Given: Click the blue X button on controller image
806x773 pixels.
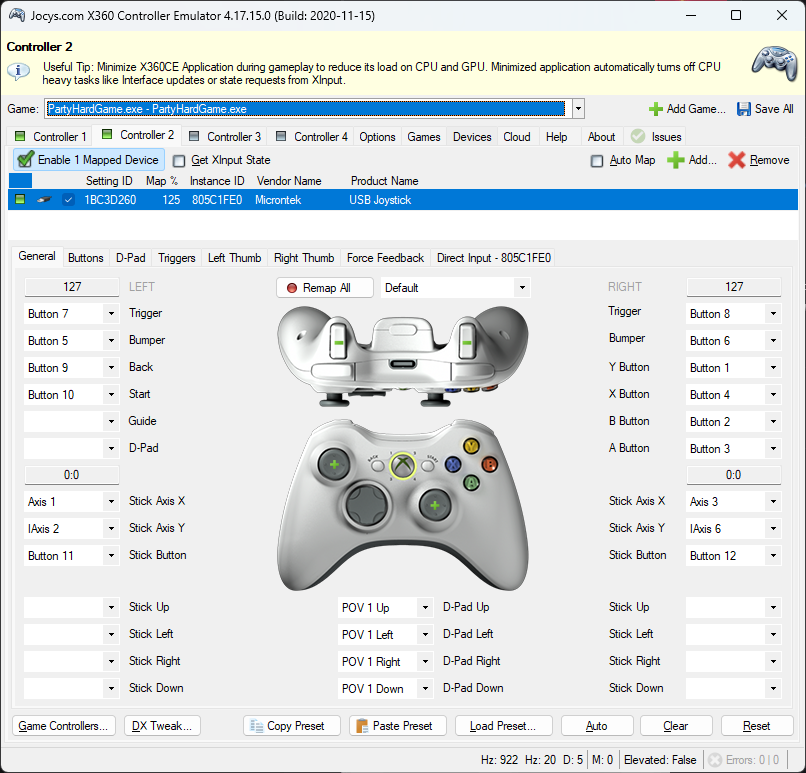Looking at the screenshot, I should pos(452,465).
